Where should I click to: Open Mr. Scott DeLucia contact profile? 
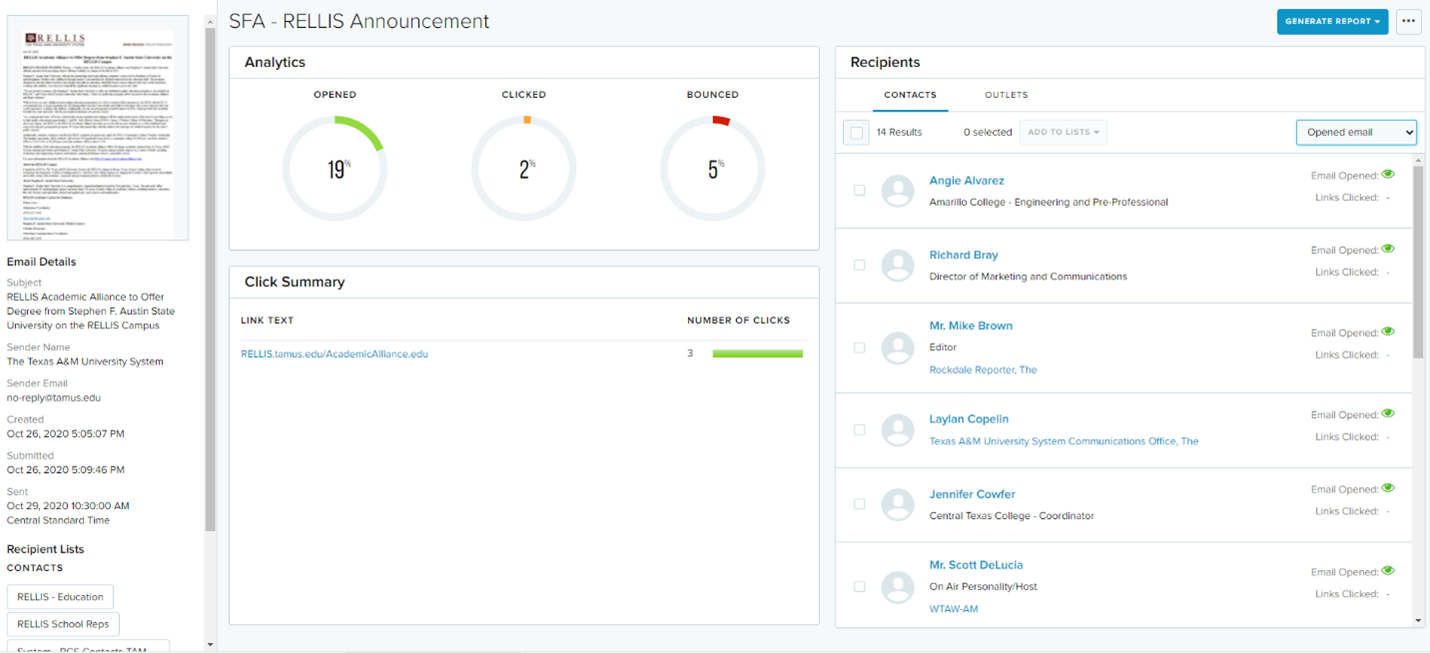(x=976, y=565)
